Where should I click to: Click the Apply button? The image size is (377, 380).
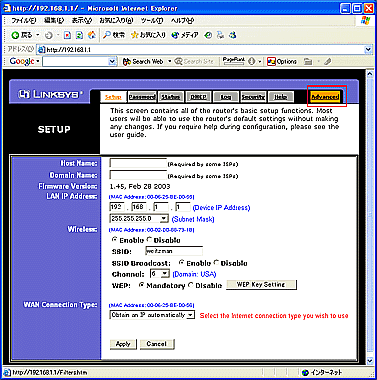123,344
